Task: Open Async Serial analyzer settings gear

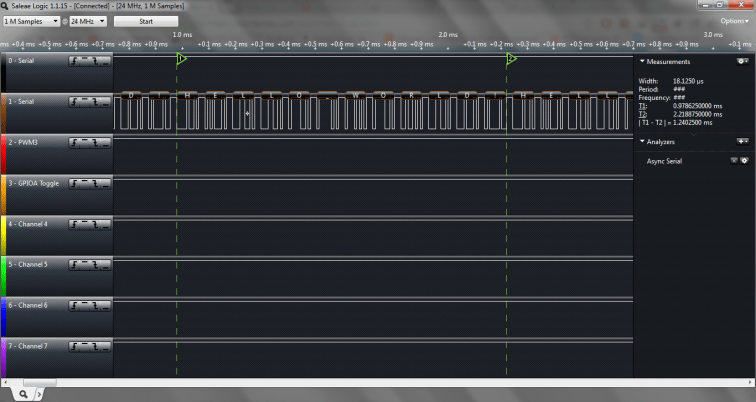Action: [744, 160]
